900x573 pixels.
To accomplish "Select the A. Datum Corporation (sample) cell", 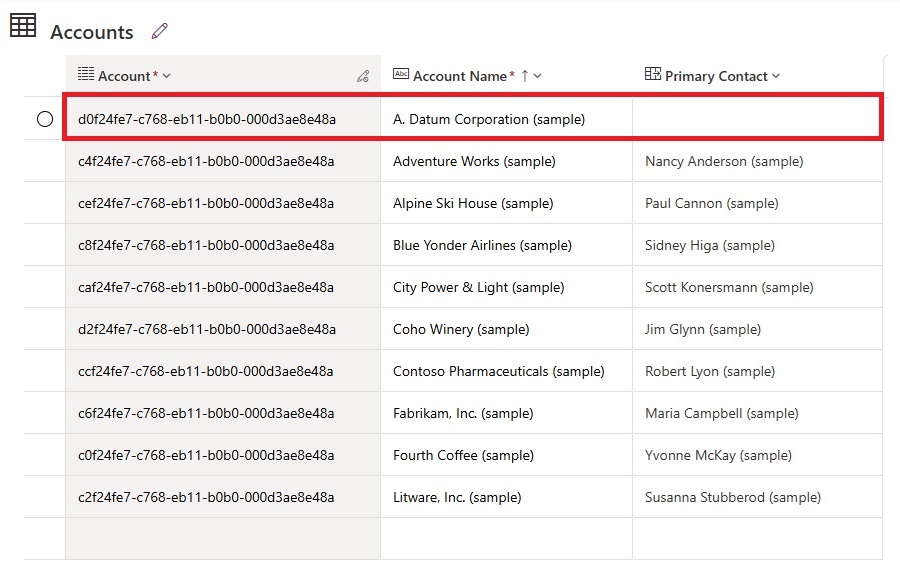I will (506, 119).
